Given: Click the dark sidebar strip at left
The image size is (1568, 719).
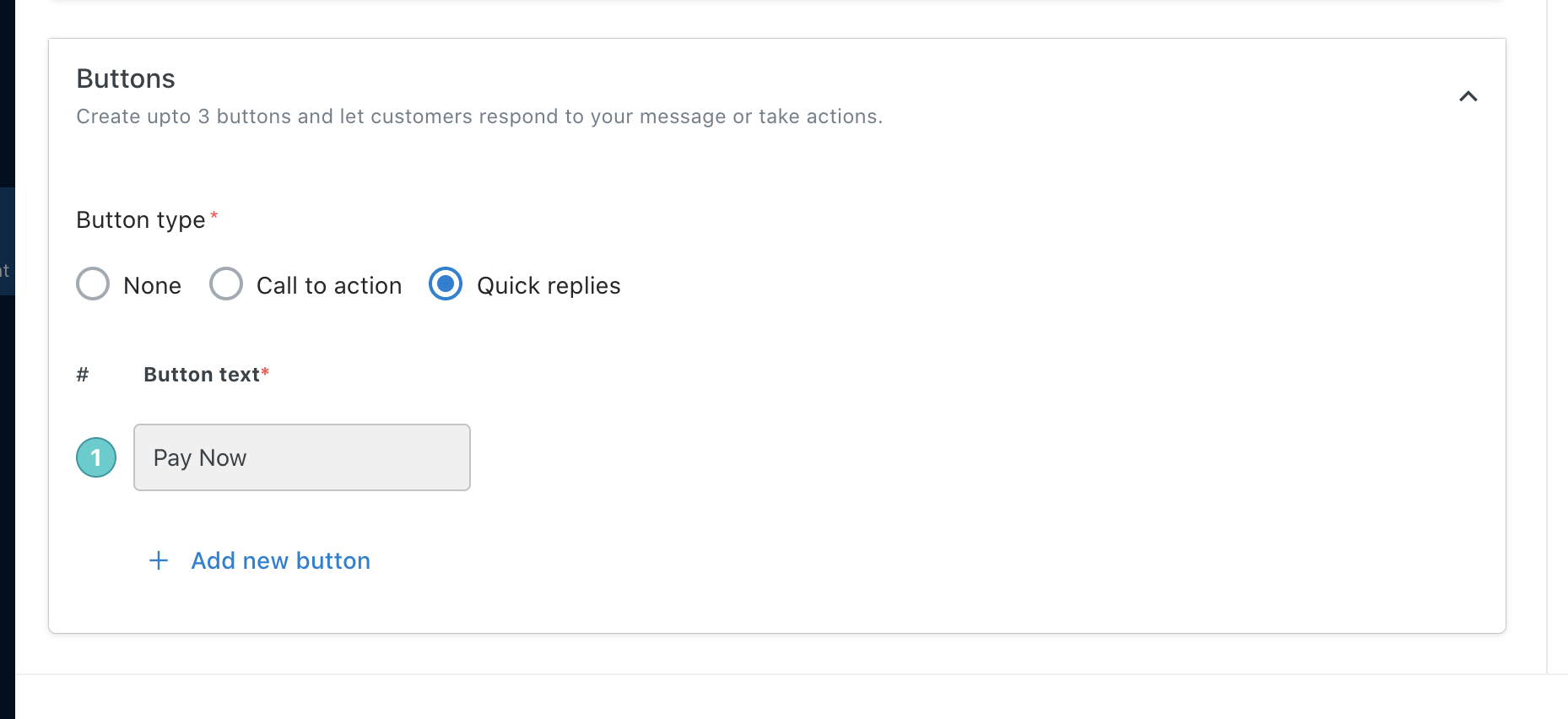Looking at the screenshot, I should pos(8,506).
